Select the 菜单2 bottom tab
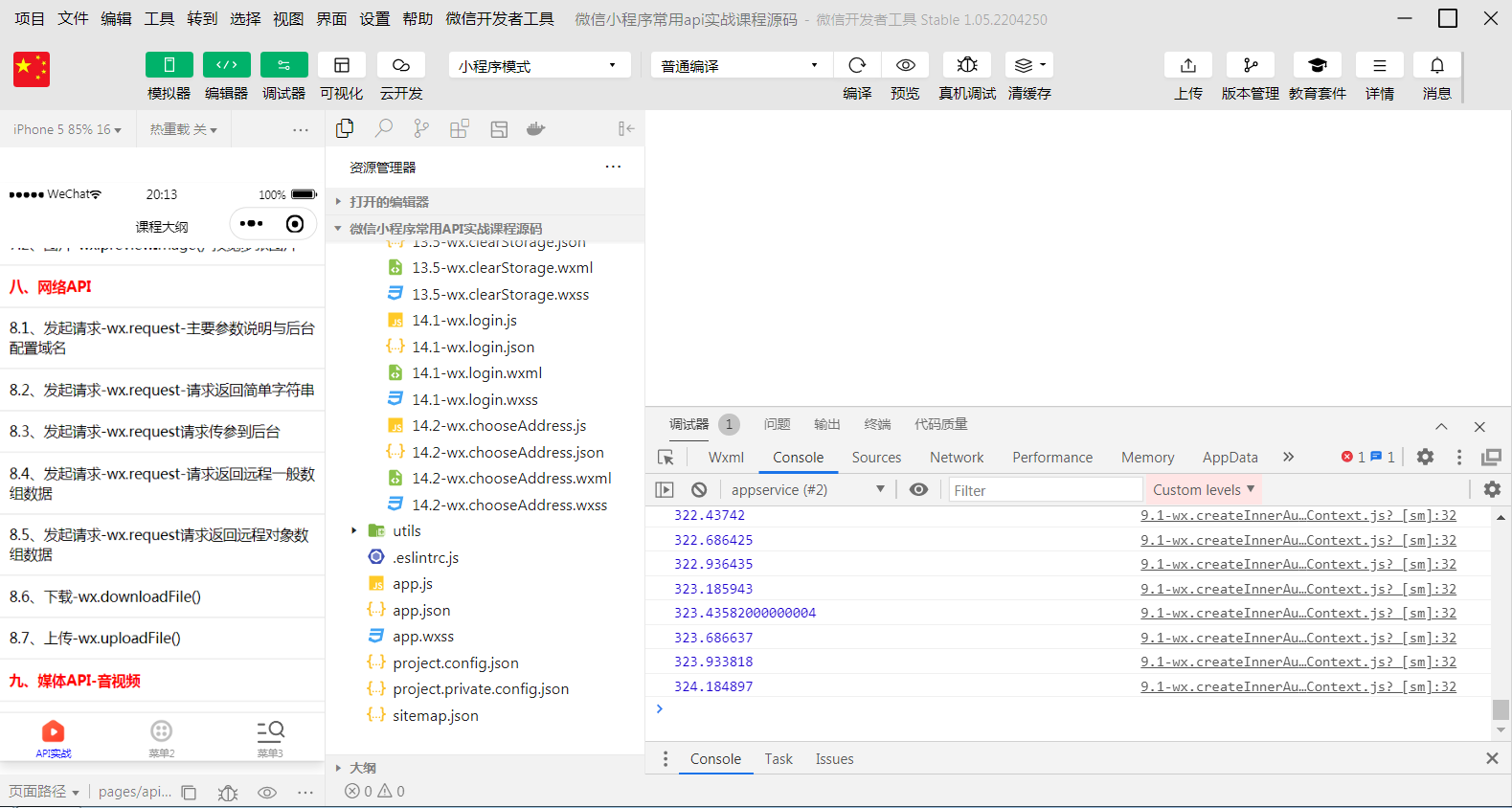Image resolution: width=1512 pixels, height=808 pixels. (162, 739)
